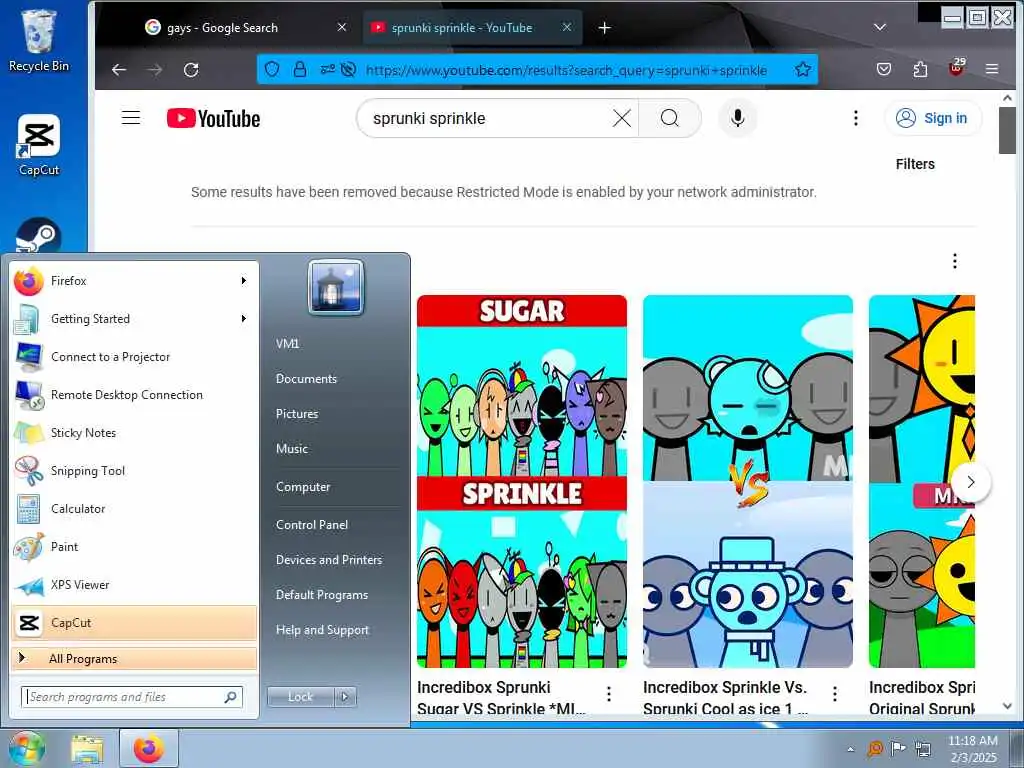This screenshot has width=1024, height=768.
Task: Click the uBlock extension icon with badge 29
Action: [x=957, y=67]
